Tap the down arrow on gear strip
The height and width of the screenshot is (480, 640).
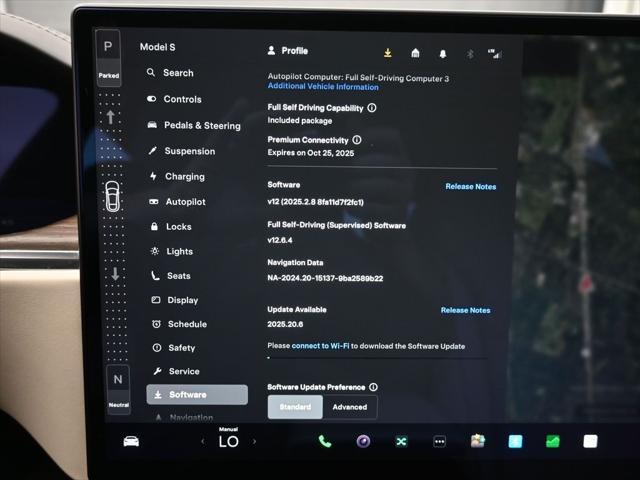tap(115, 273)
